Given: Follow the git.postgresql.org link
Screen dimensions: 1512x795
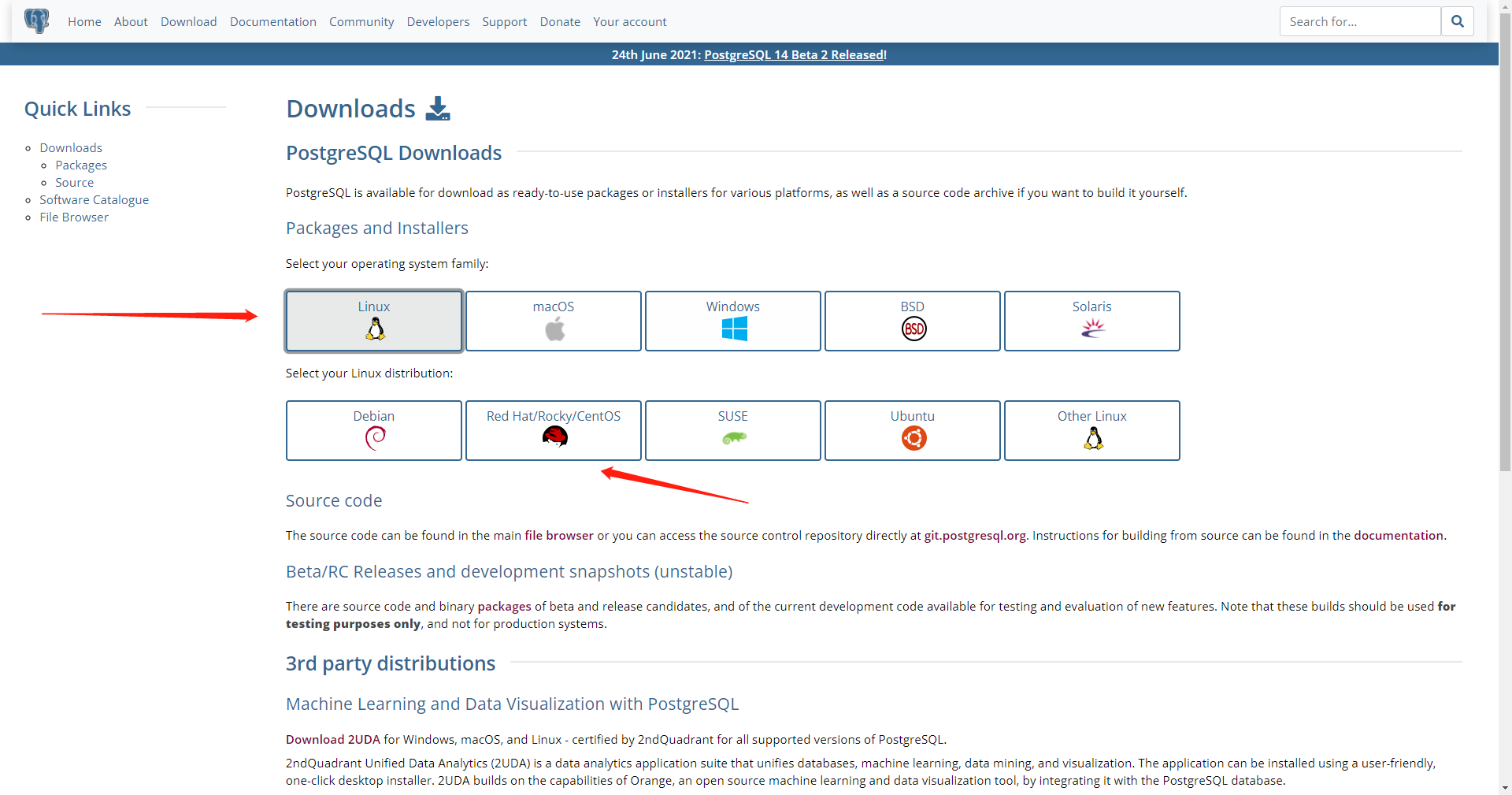Looking at the screenshot, I should (975, 536).
